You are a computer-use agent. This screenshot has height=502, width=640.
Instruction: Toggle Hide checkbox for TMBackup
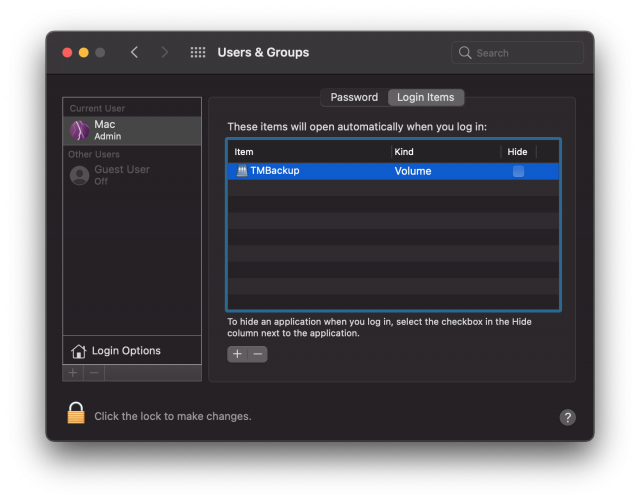click(x=518, y=171)
